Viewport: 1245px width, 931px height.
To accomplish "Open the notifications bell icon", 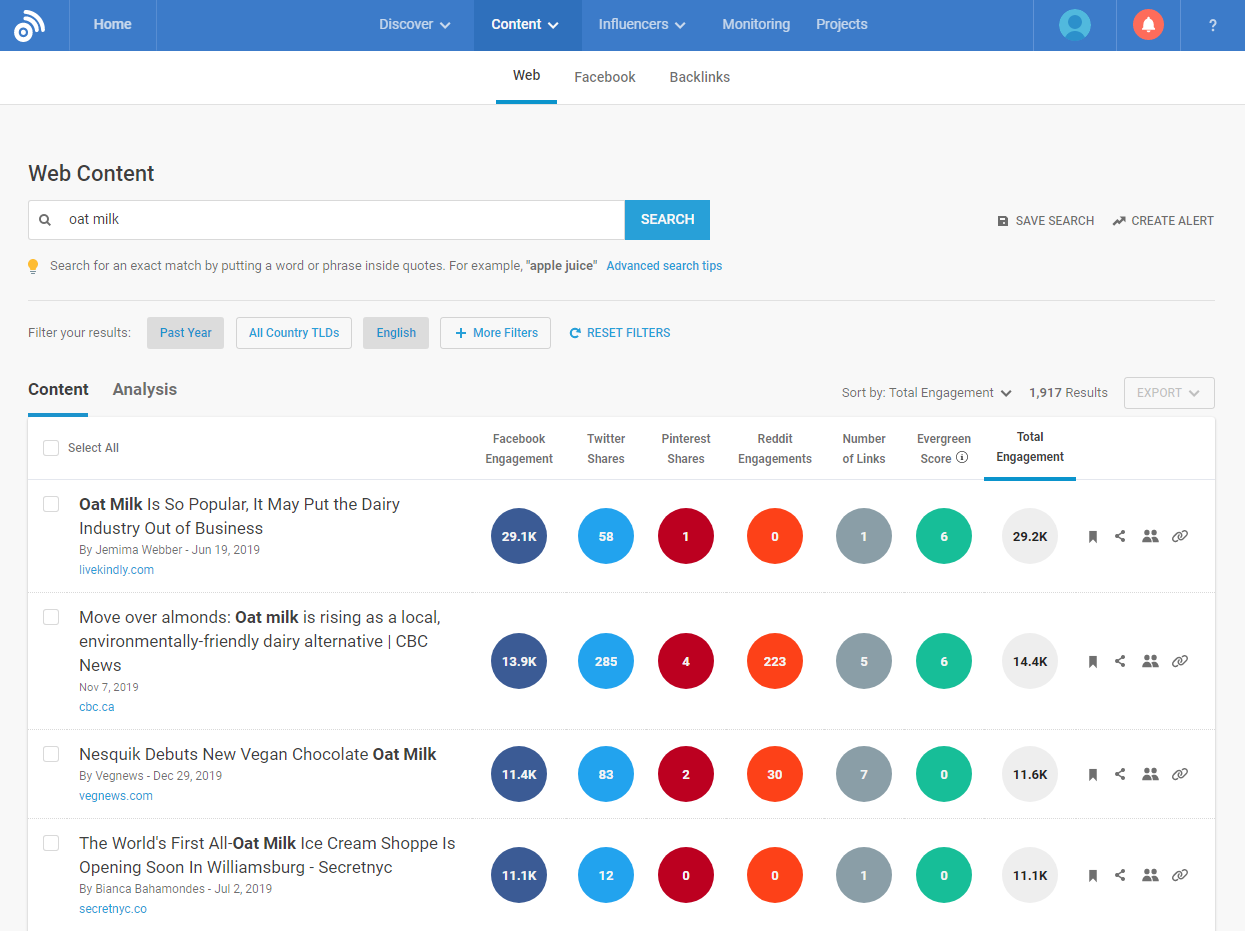I will [x=1148, y=24].
